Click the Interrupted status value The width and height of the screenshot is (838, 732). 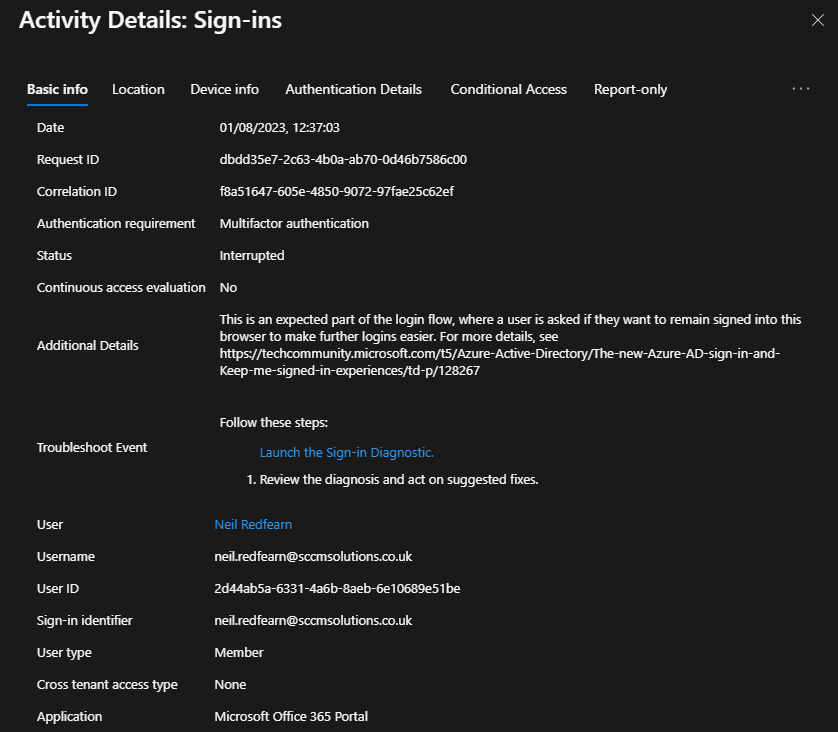coord(252,255)
